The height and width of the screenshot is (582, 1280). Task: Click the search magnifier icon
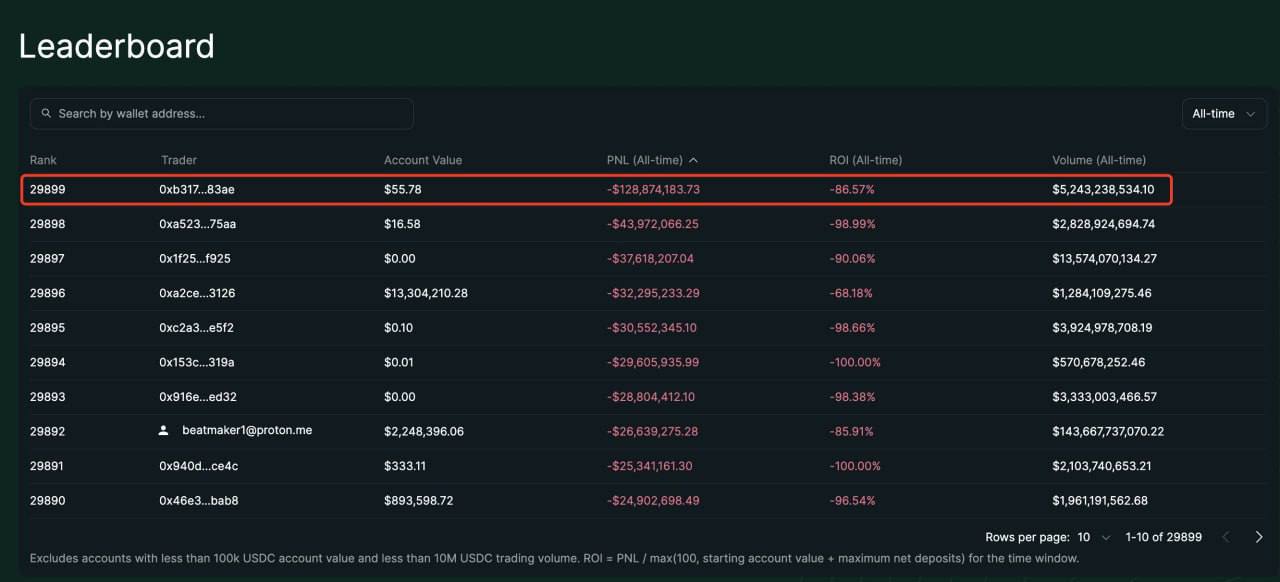pos(46,114)
